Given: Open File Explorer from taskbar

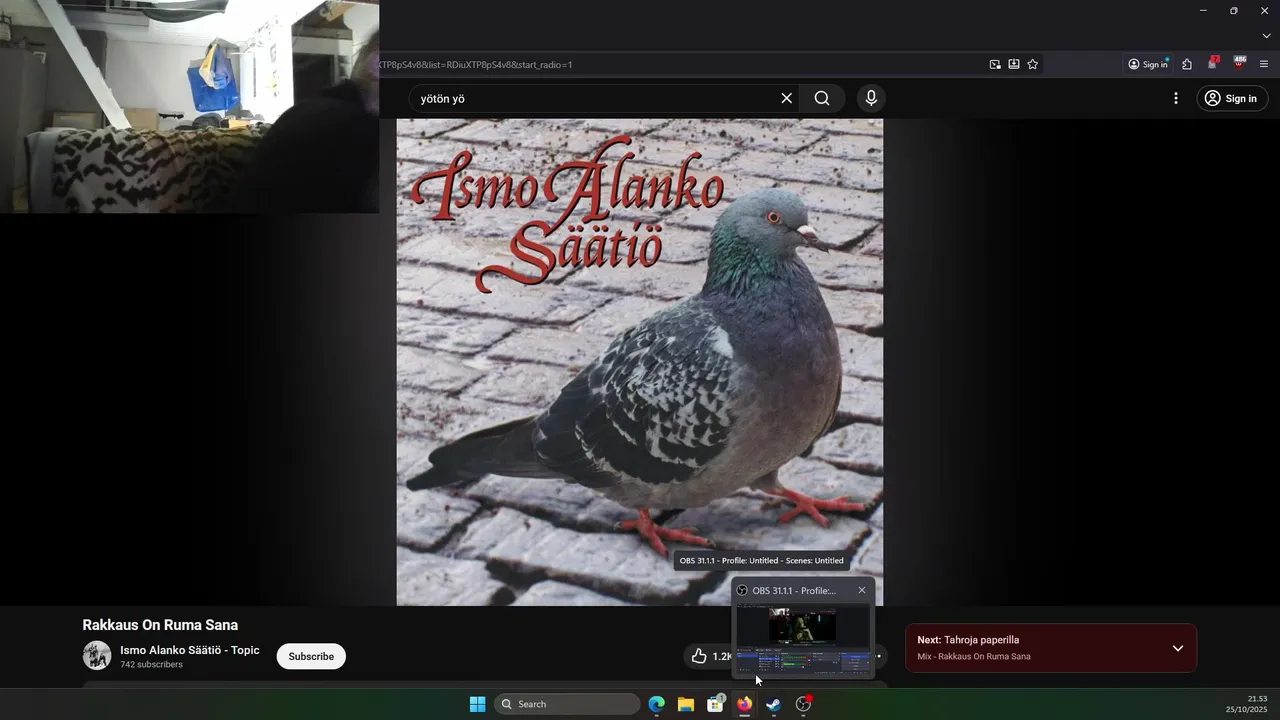Looking at the screenshot, I should coord(686,704).
